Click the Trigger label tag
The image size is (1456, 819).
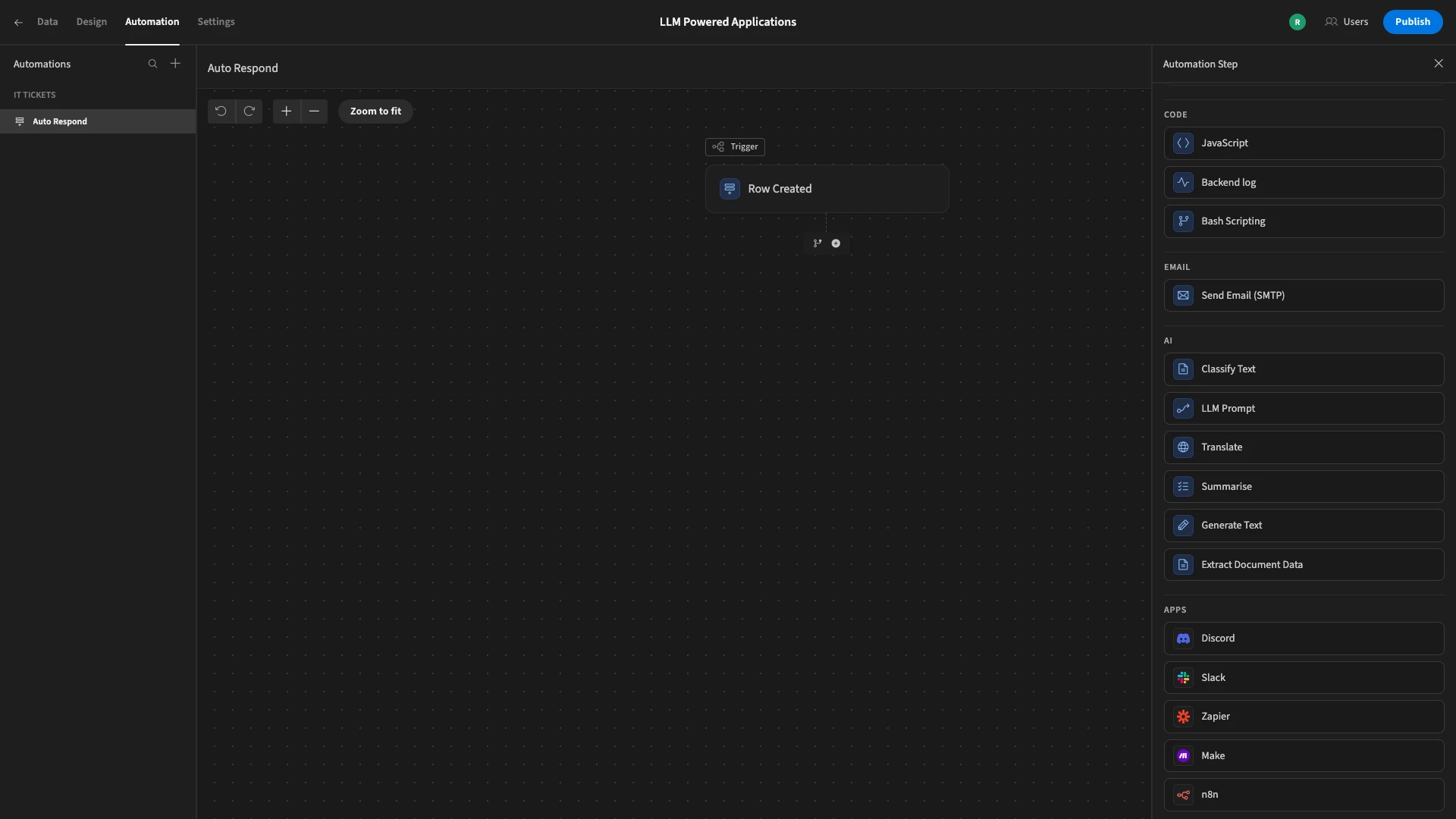point(735,147)
